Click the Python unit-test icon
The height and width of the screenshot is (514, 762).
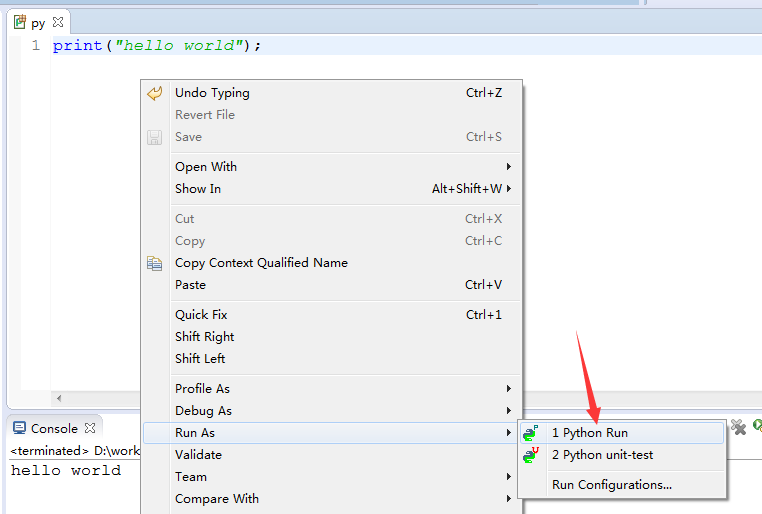coord(531,455)
